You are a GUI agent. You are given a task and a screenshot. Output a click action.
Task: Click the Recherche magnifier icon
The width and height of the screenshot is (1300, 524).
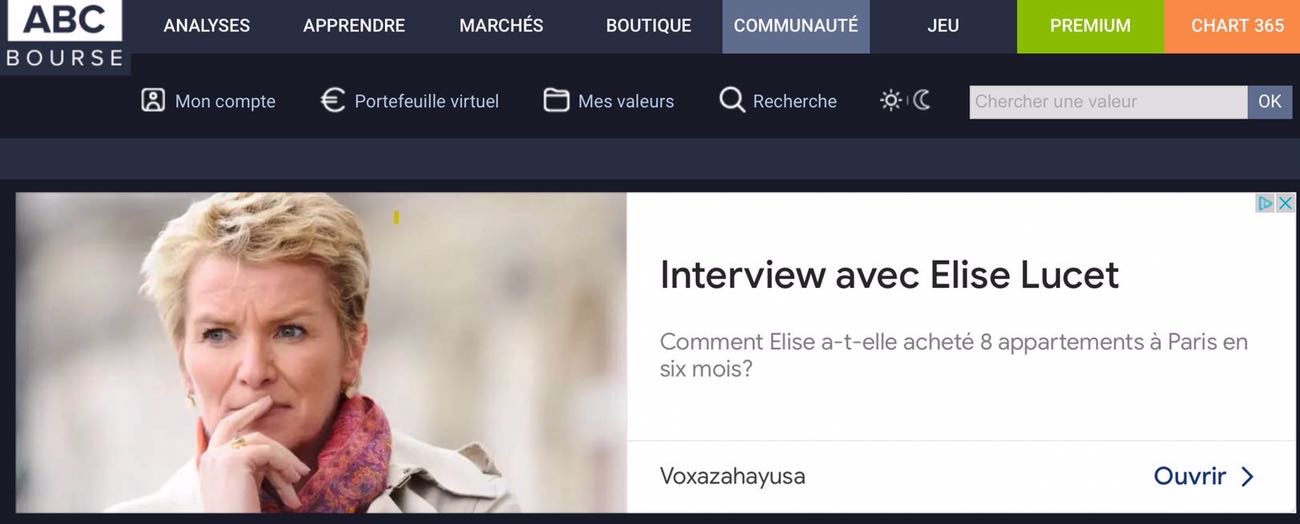pyautogui.click(x=732, y=100)
